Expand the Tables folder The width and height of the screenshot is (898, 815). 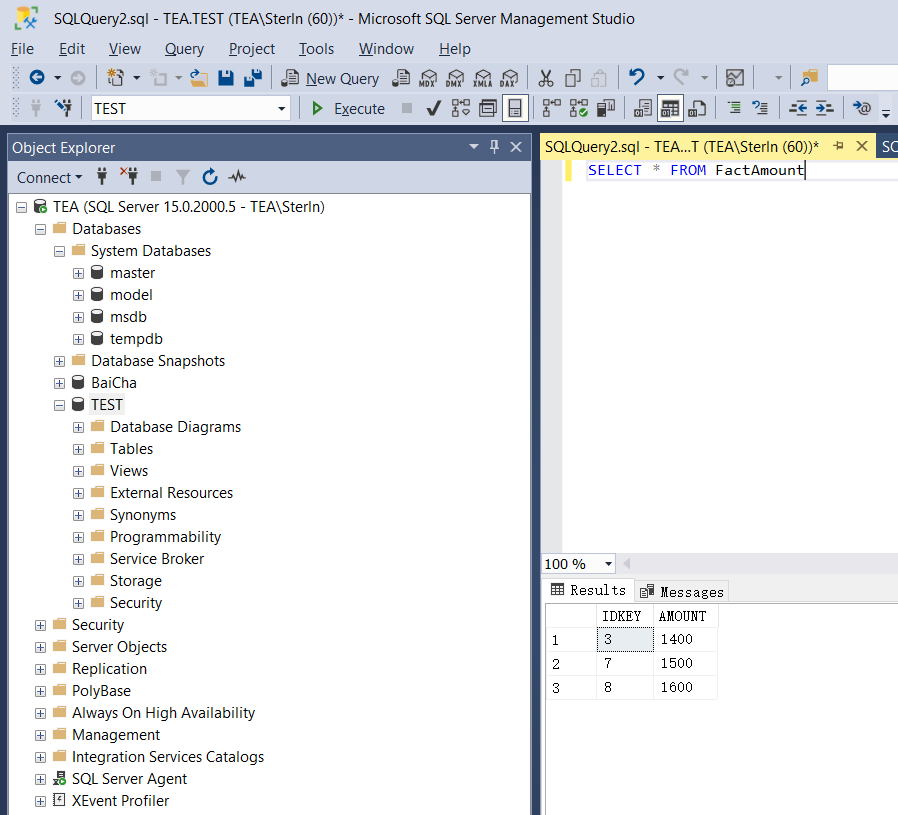78,450
